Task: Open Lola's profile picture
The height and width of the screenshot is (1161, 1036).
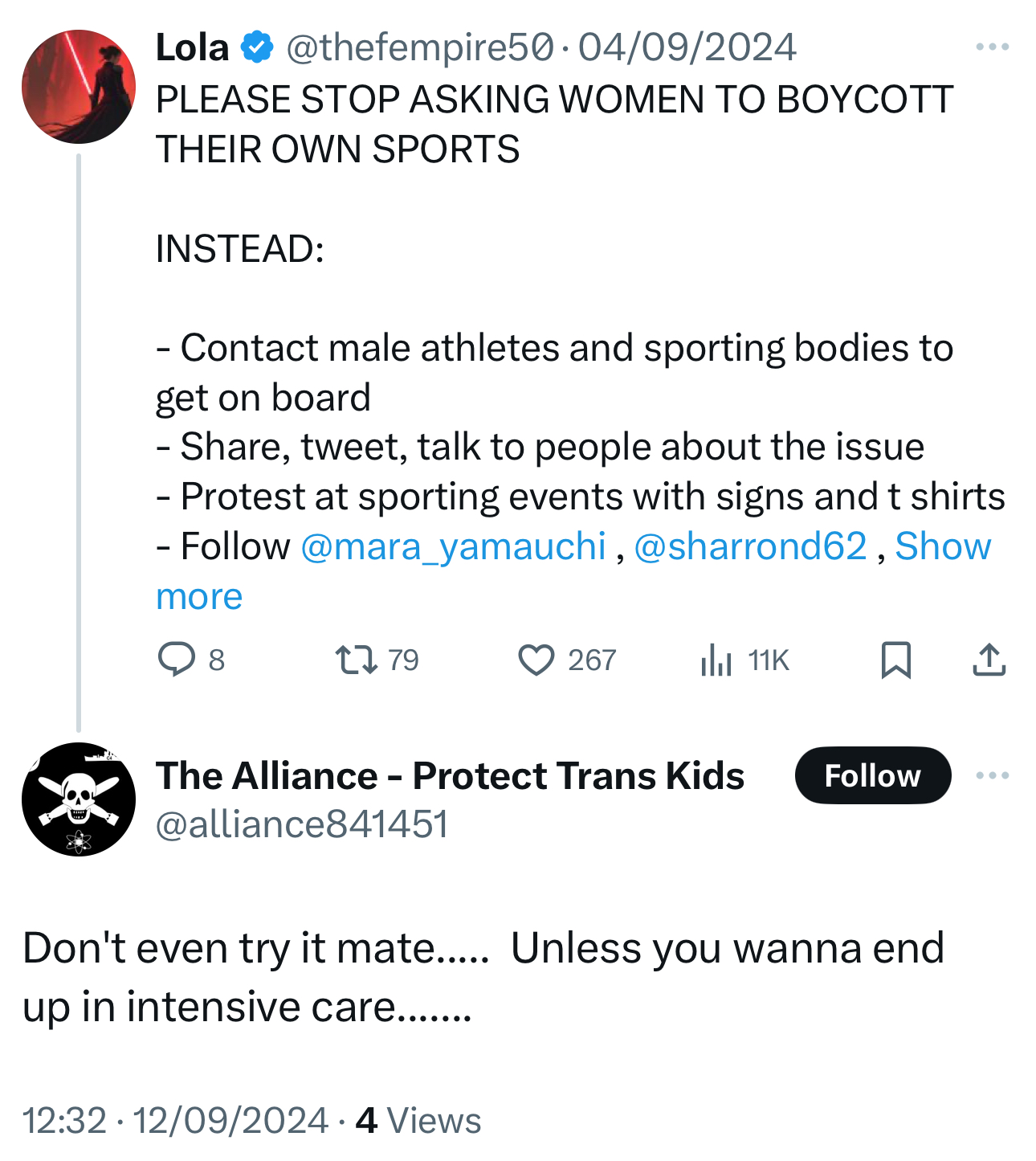Action: [79, 87]
